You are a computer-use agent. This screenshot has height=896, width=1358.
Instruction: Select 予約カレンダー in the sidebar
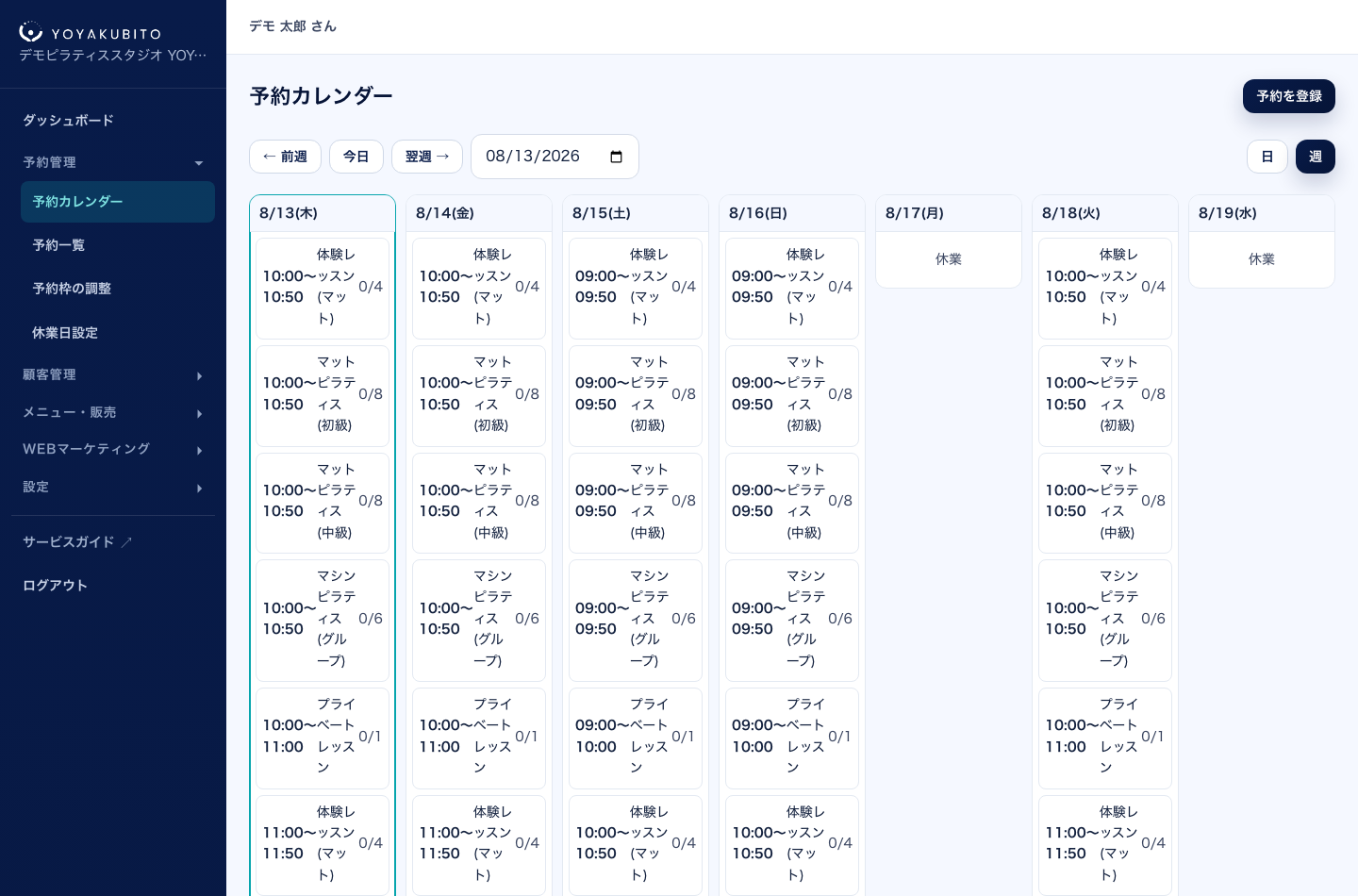coord(118,202)
